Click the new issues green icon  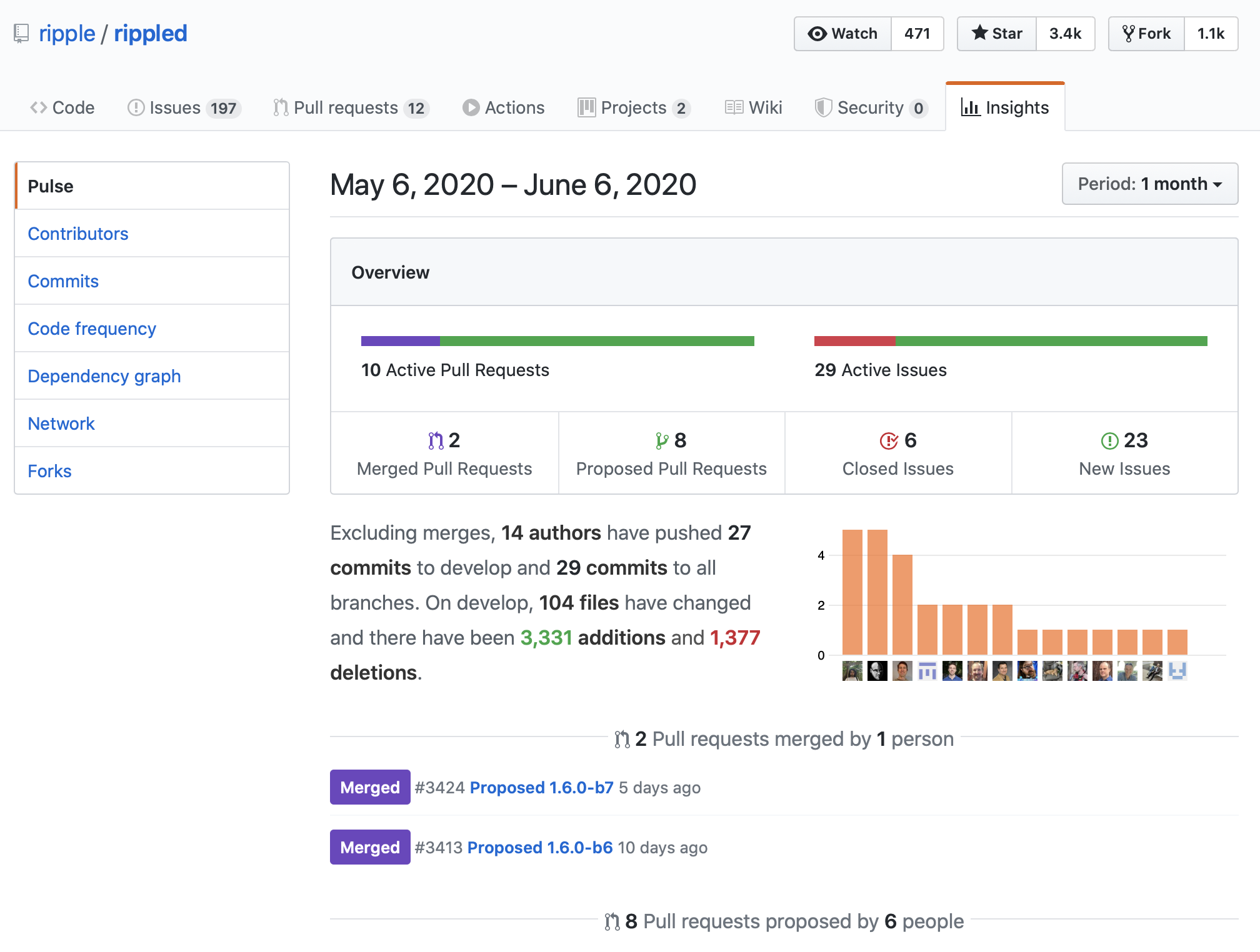coord(1109,441)
